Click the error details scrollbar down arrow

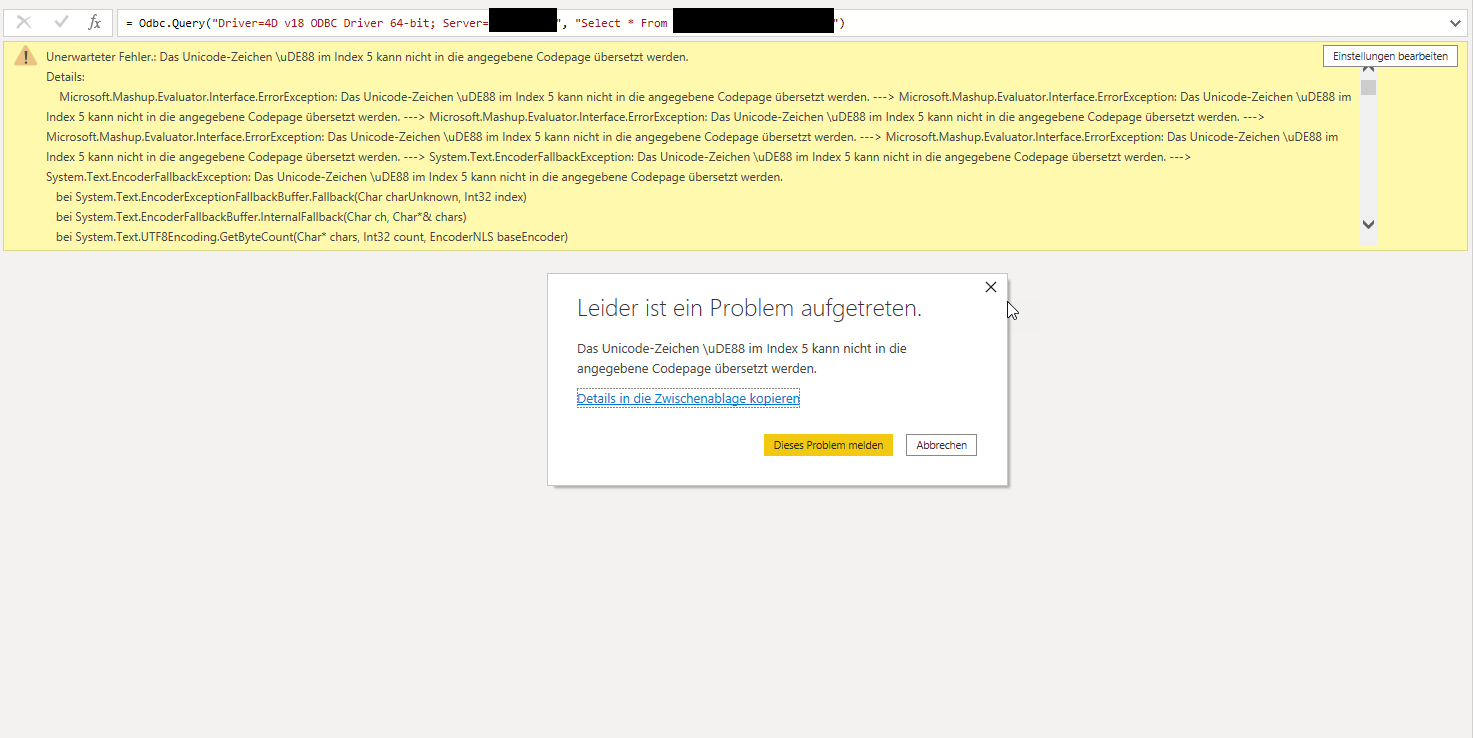(1369, 225)
